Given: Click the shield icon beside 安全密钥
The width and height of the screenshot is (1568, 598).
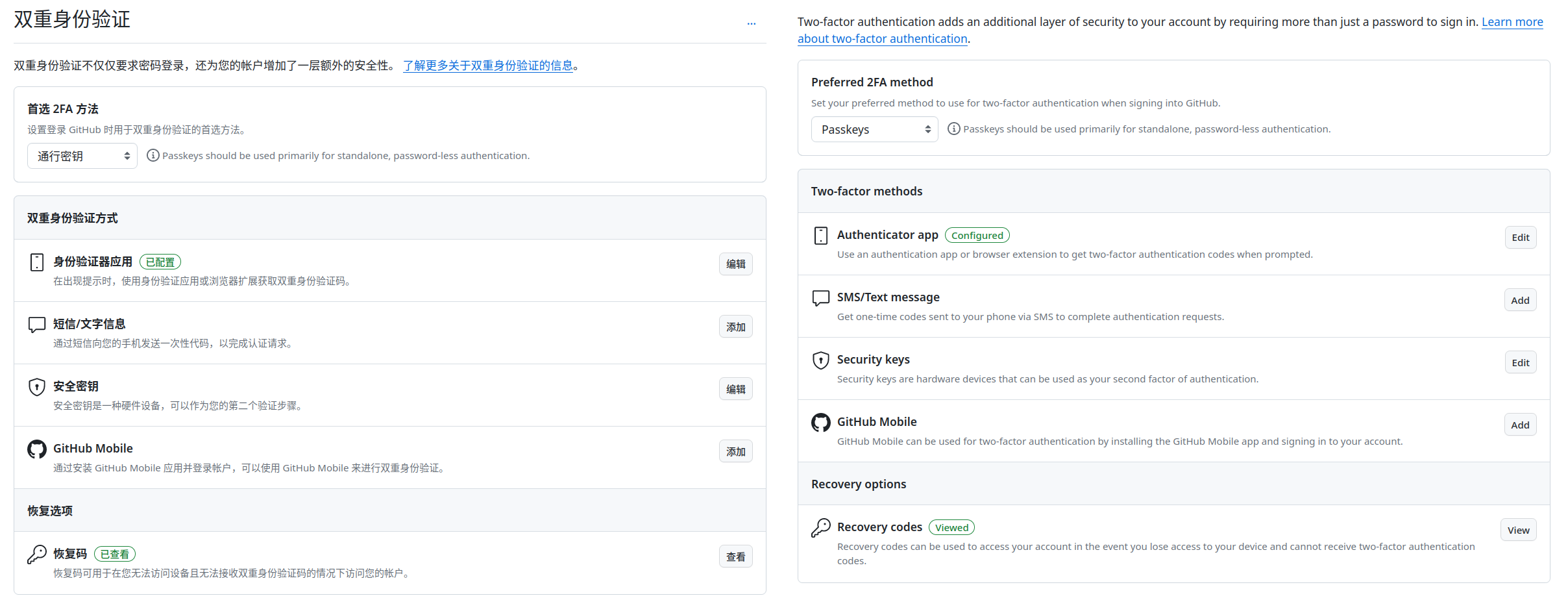Looking at the screenshot, I should pyautogui.click(x=37, y=387).
